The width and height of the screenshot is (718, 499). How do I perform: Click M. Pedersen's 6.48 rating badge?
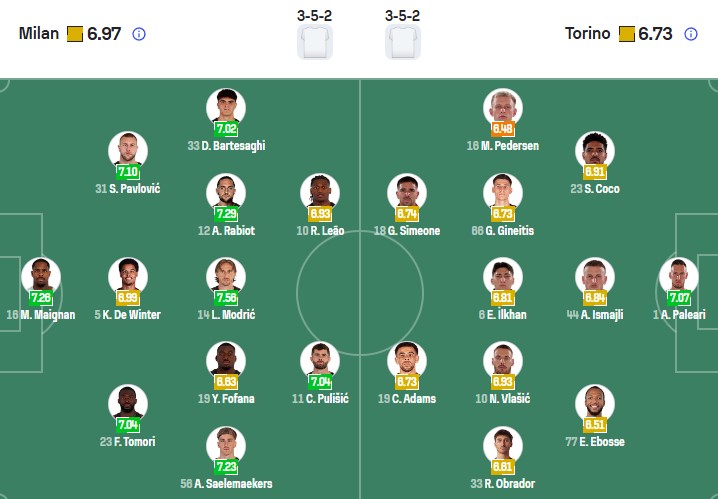[x=502, y=129]
